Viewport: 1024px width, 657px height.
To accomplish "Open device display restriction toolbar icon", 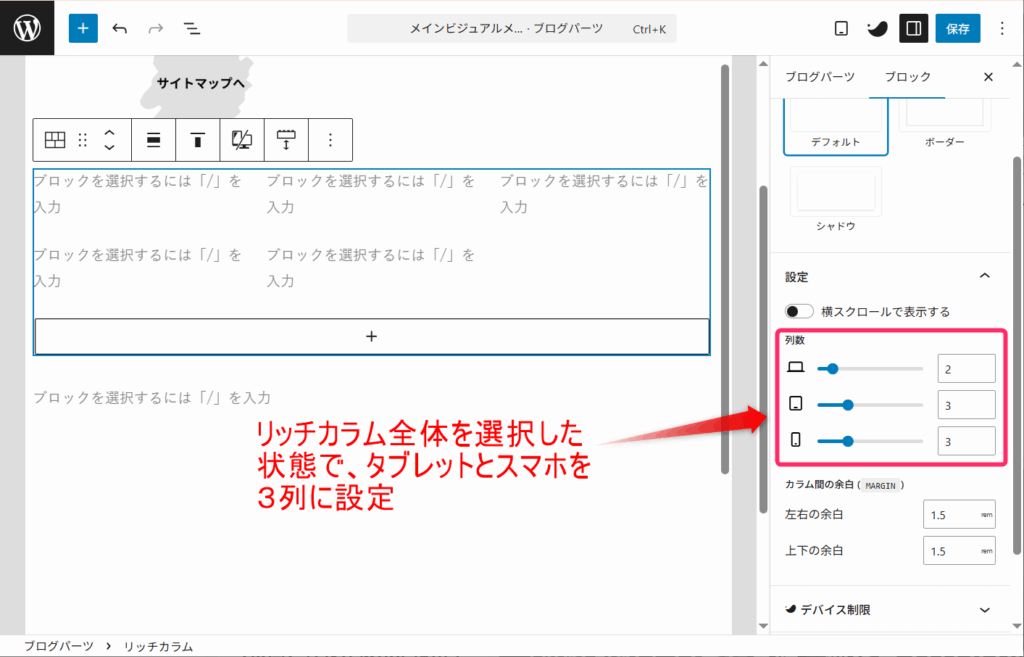I will click(242, 140).
